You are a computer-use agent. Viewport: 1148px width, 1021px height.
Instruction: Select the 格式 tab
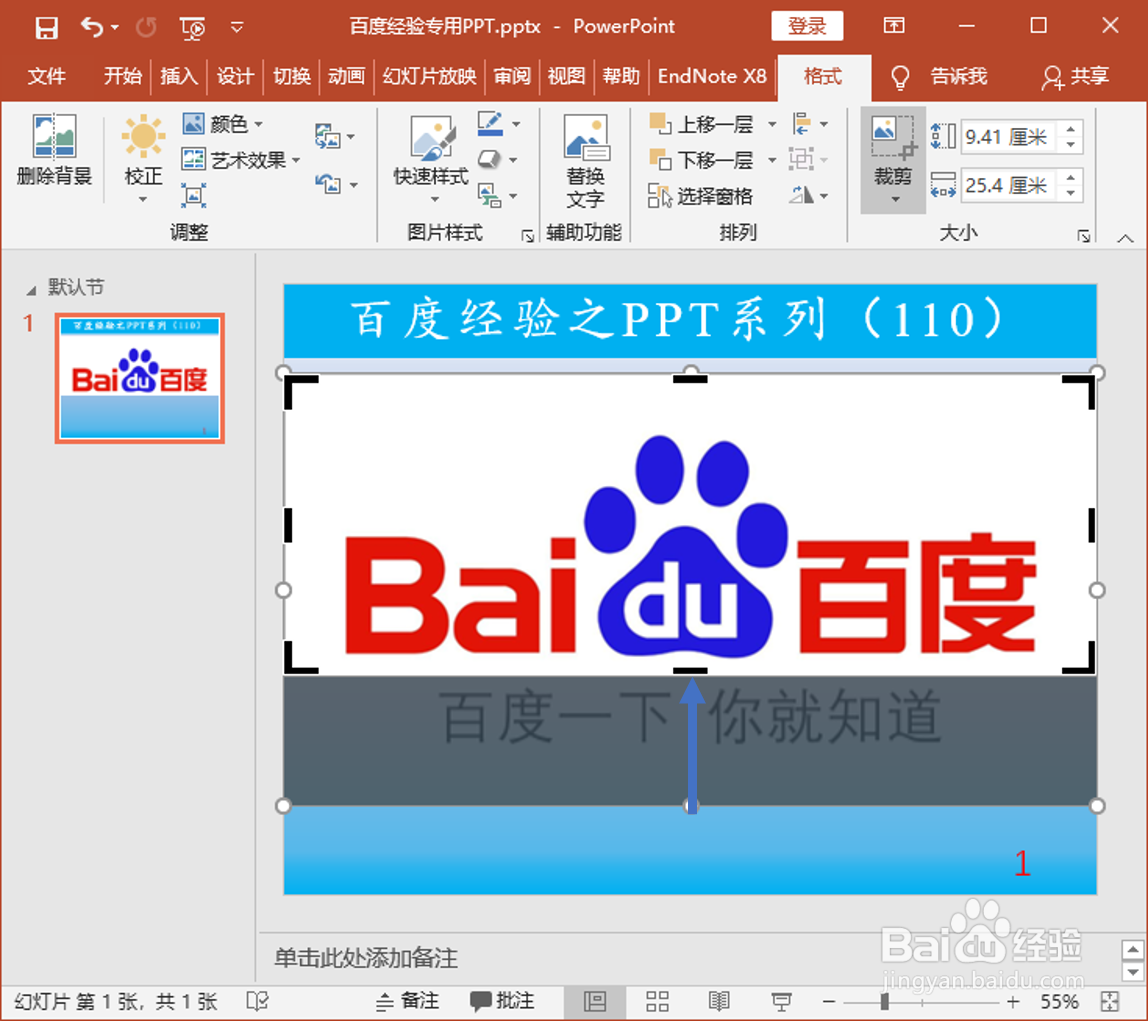(x=823, y=76)
